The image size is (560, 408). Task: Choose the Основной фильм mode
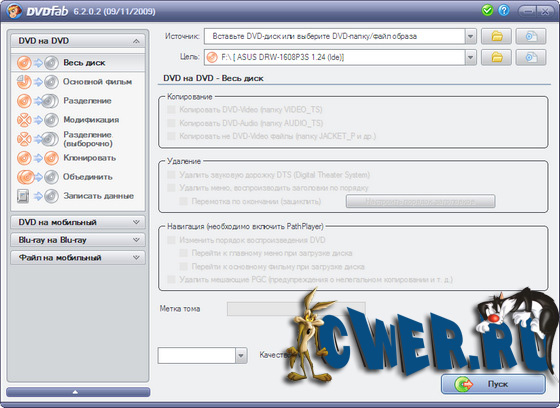click(78, 82)
